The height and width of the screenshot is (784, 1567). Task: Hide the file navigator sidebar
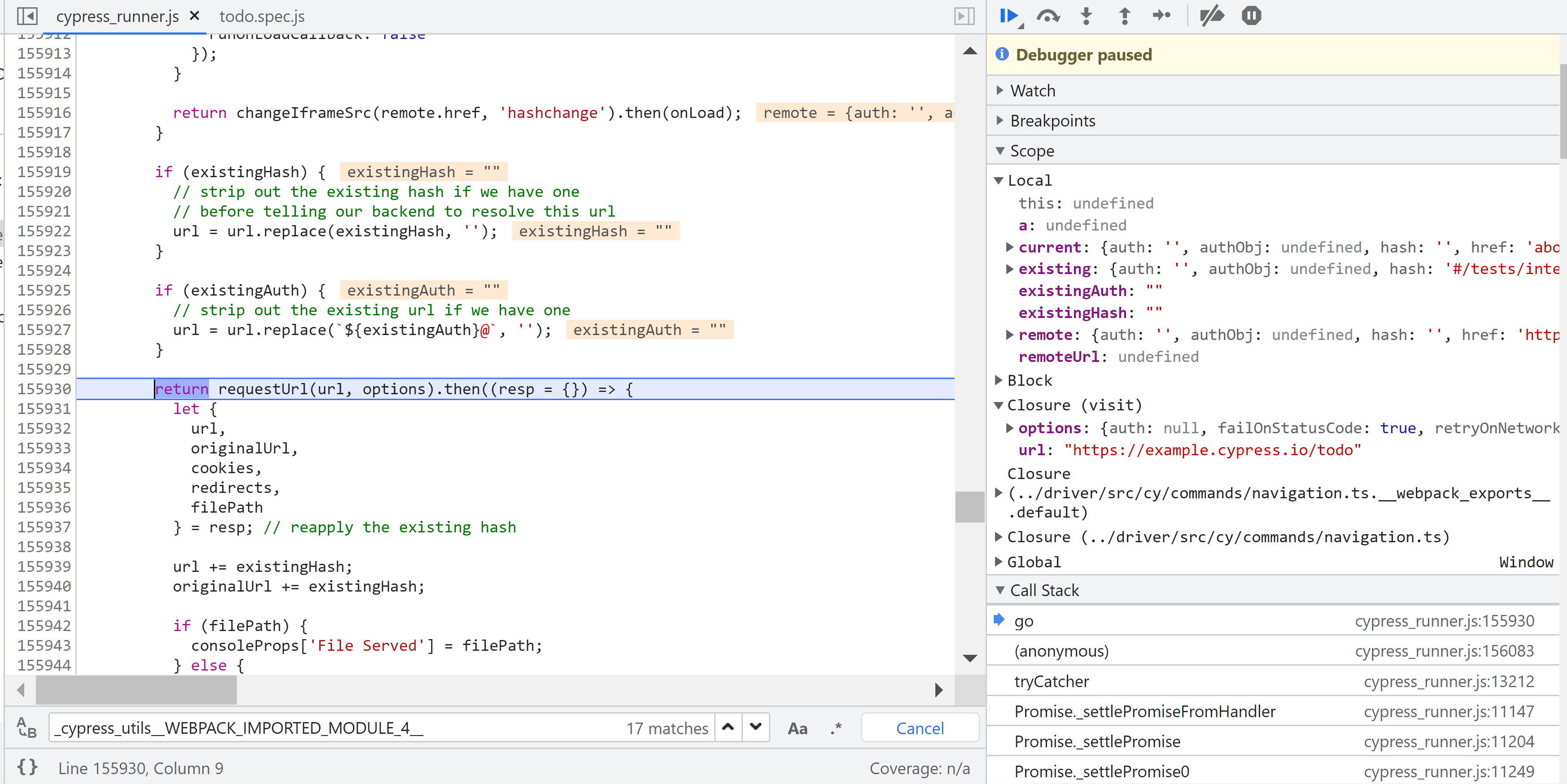point(27,16)
